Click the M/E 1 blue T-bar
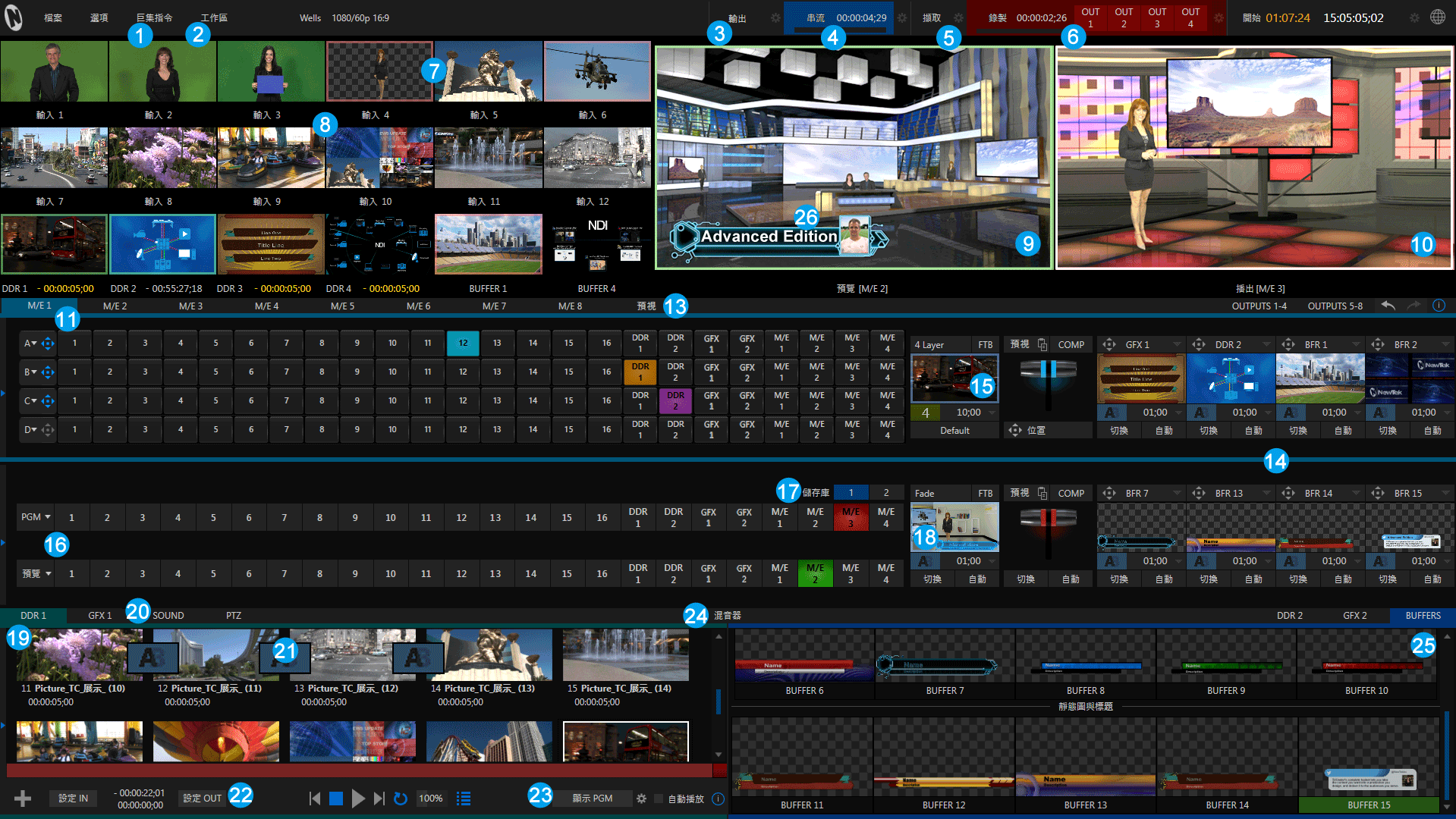 click(x=1048, y=371)
